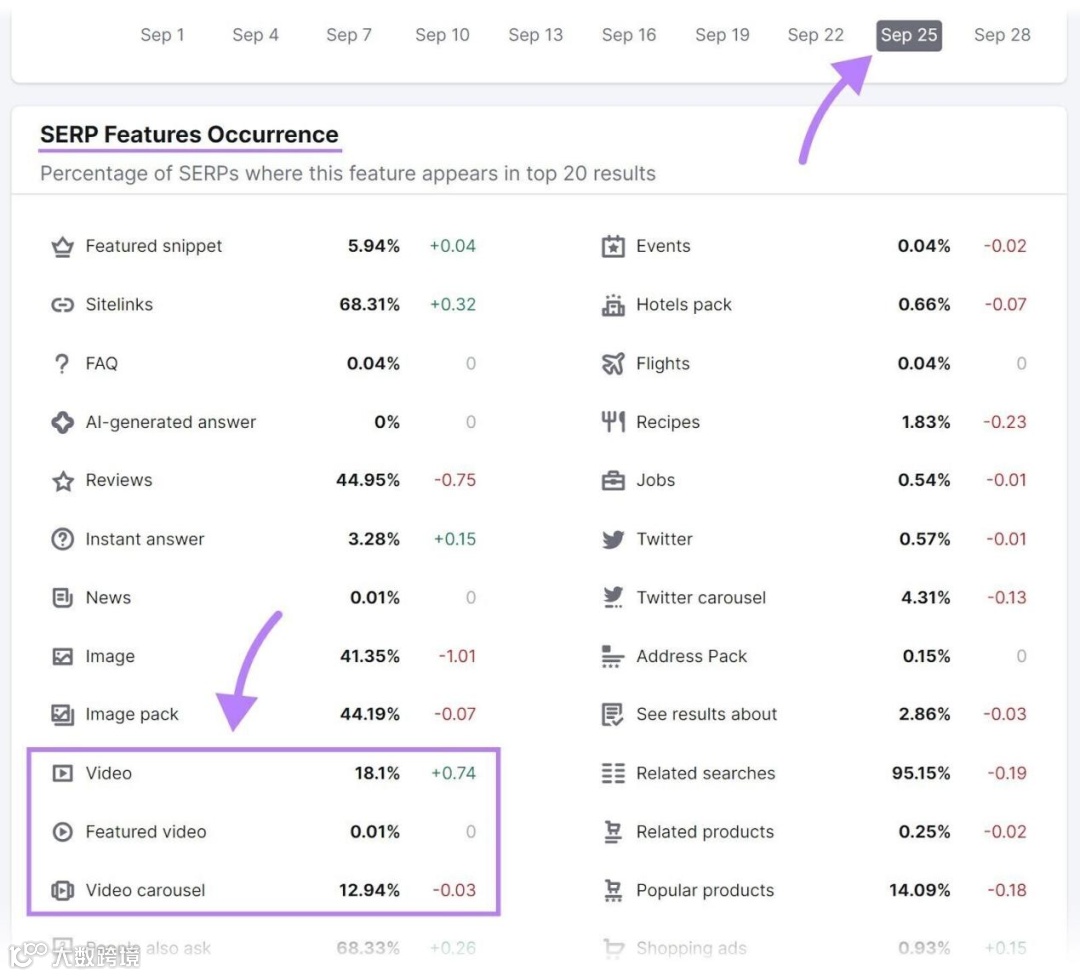The image size is (1080, 976).
Task: Click the Video play icon
Action: (x=63, y=773)
